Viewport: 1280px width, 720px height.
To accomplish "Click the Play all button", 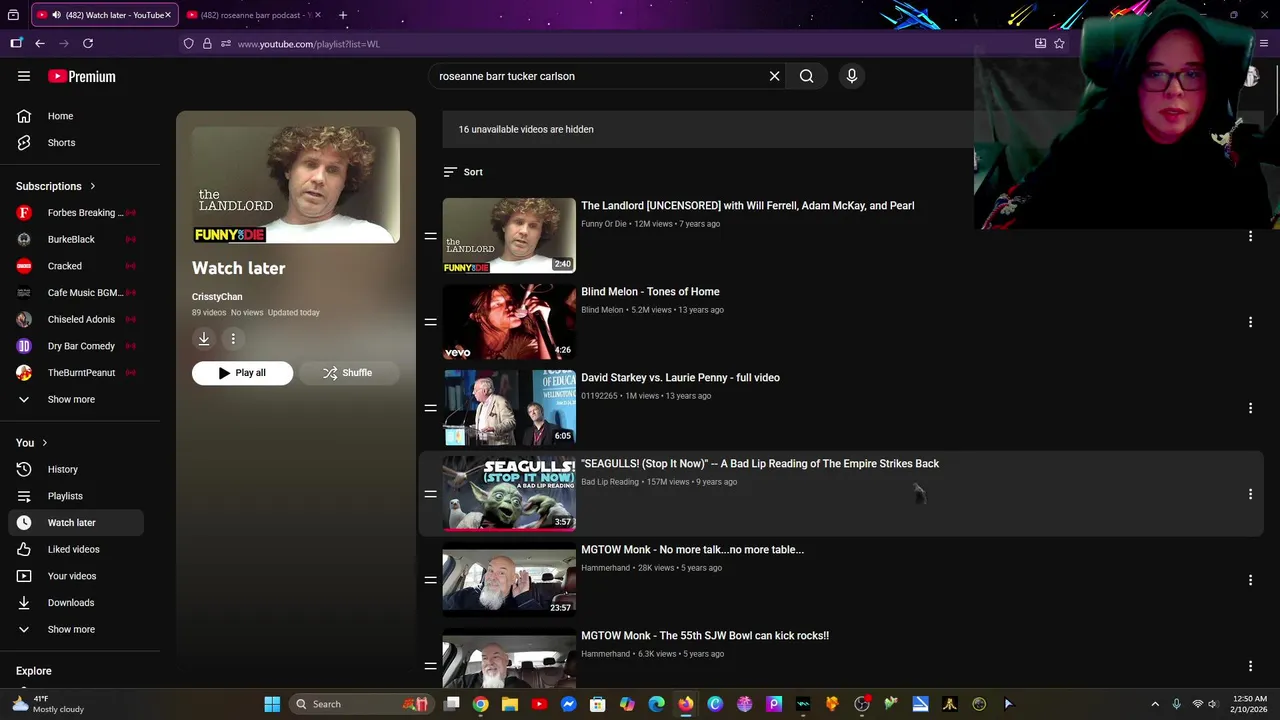I will coord(242,373).
